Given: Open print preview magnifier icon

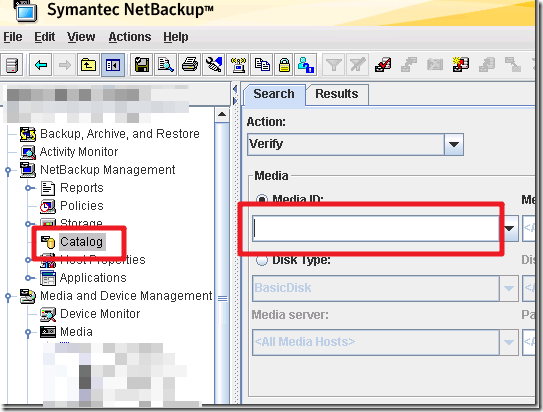Looking at the screenshot, I should 166,65.
